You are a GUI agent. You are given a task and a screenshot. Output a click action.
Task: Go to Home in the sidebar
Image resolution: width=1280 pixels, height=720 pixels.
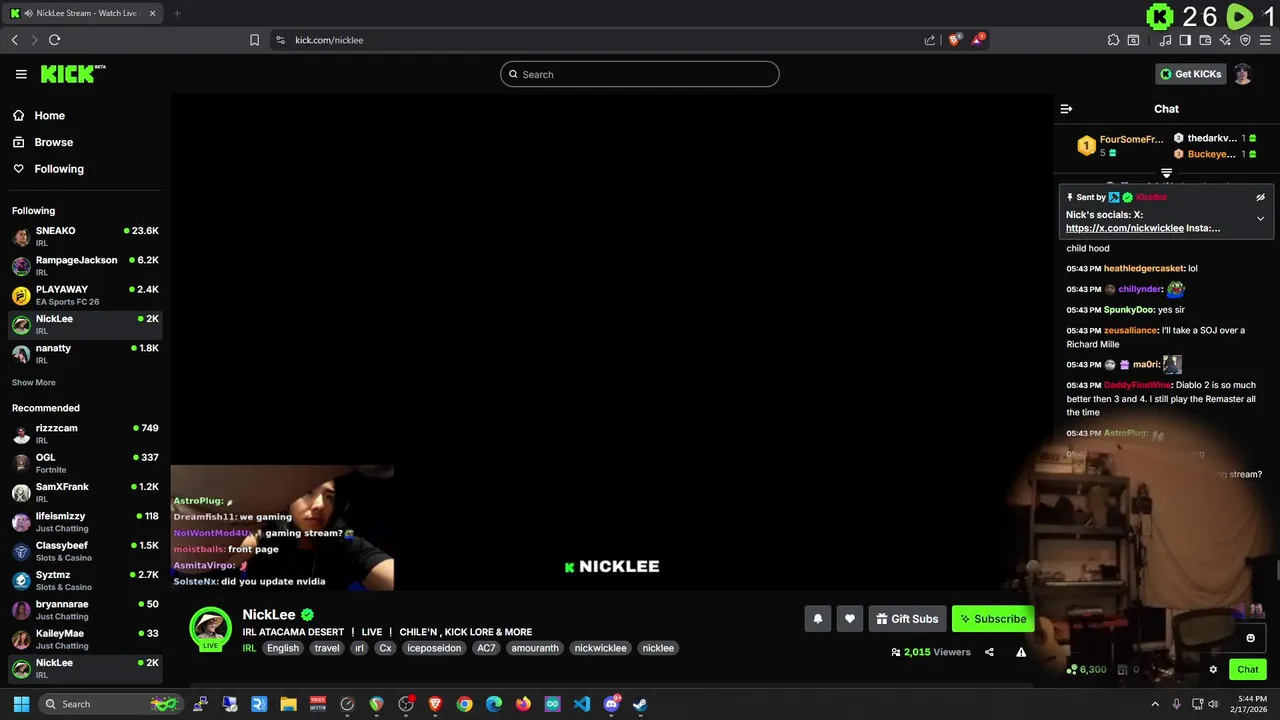coord(49,116)
